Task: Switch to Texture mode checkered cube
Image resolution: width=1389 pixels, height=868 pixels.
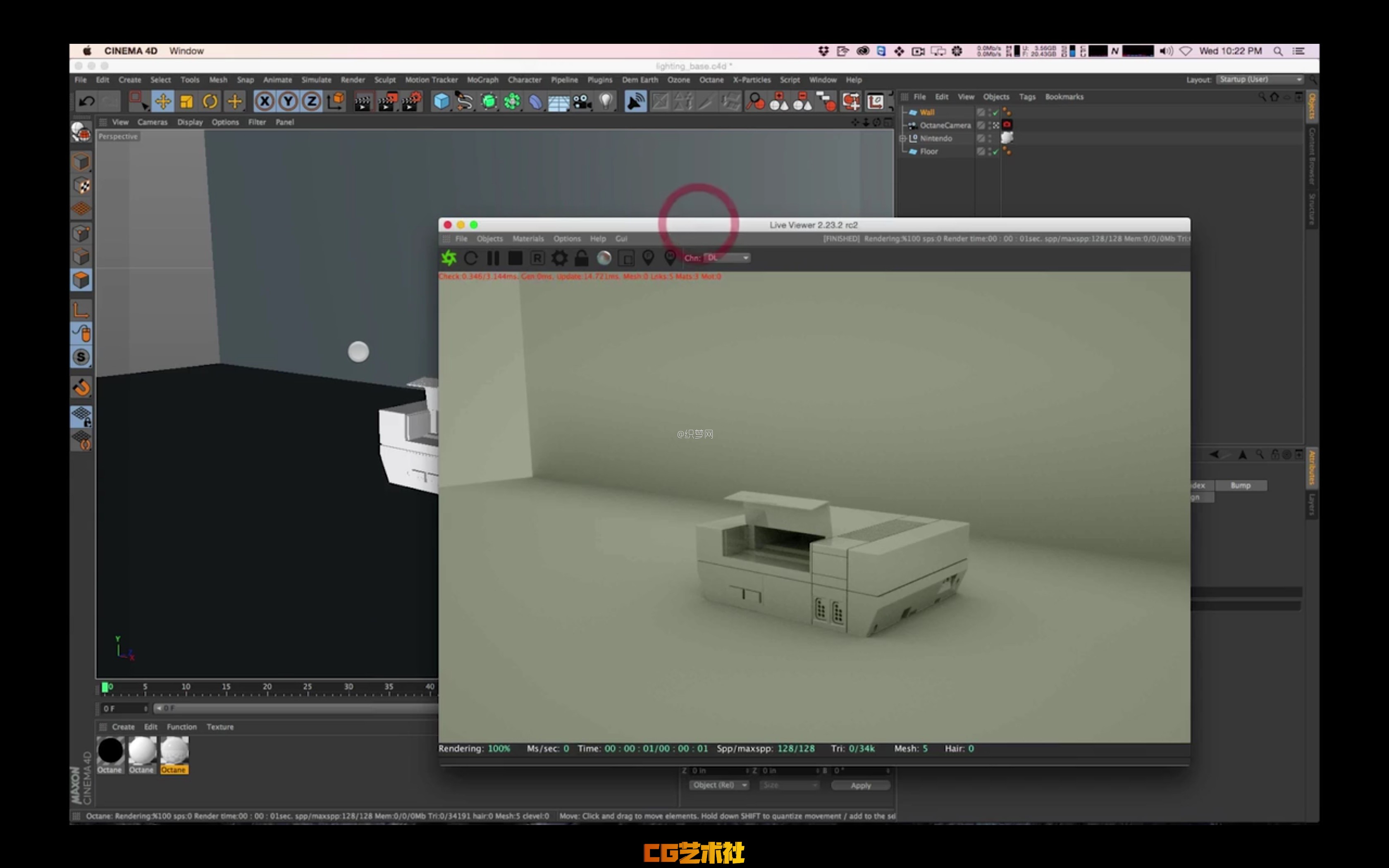Action: tap(81, 186)
